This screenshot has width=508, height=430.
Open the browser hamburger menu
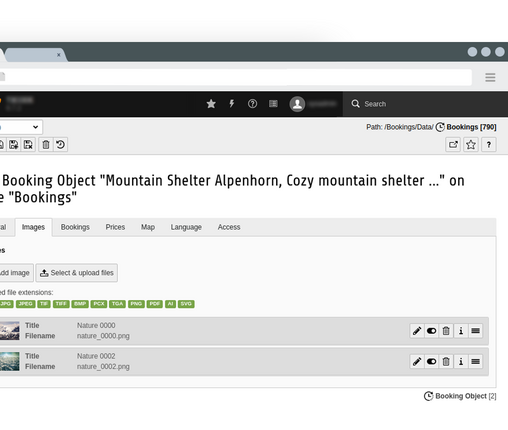pos(490,78)
